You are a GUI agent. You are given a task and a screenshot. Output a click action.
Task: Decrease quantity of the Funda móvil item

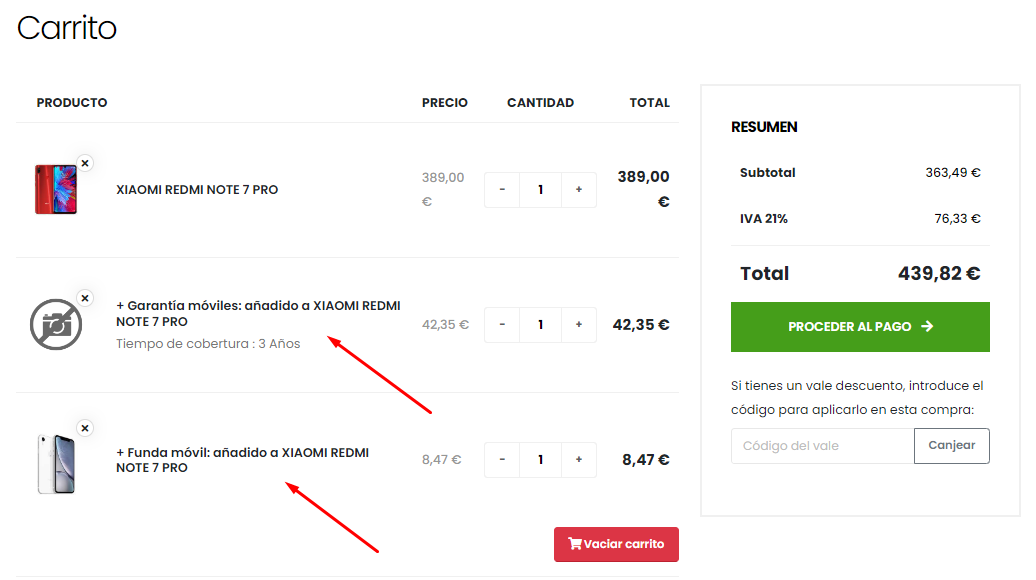[501, 460]
